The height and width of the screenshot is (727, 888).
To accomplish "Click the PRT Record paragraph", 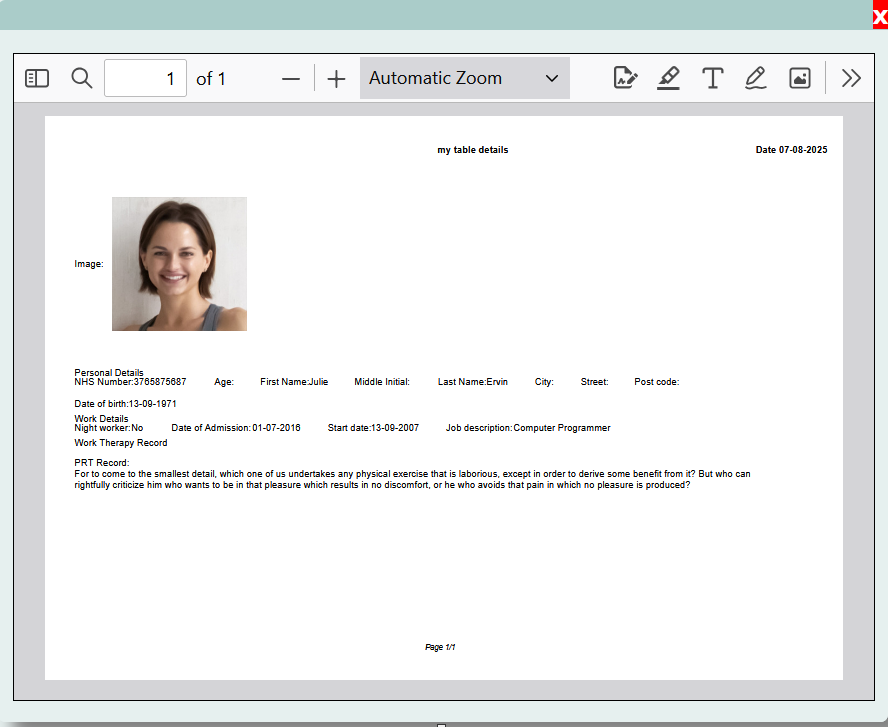I will tap(412, 478).
